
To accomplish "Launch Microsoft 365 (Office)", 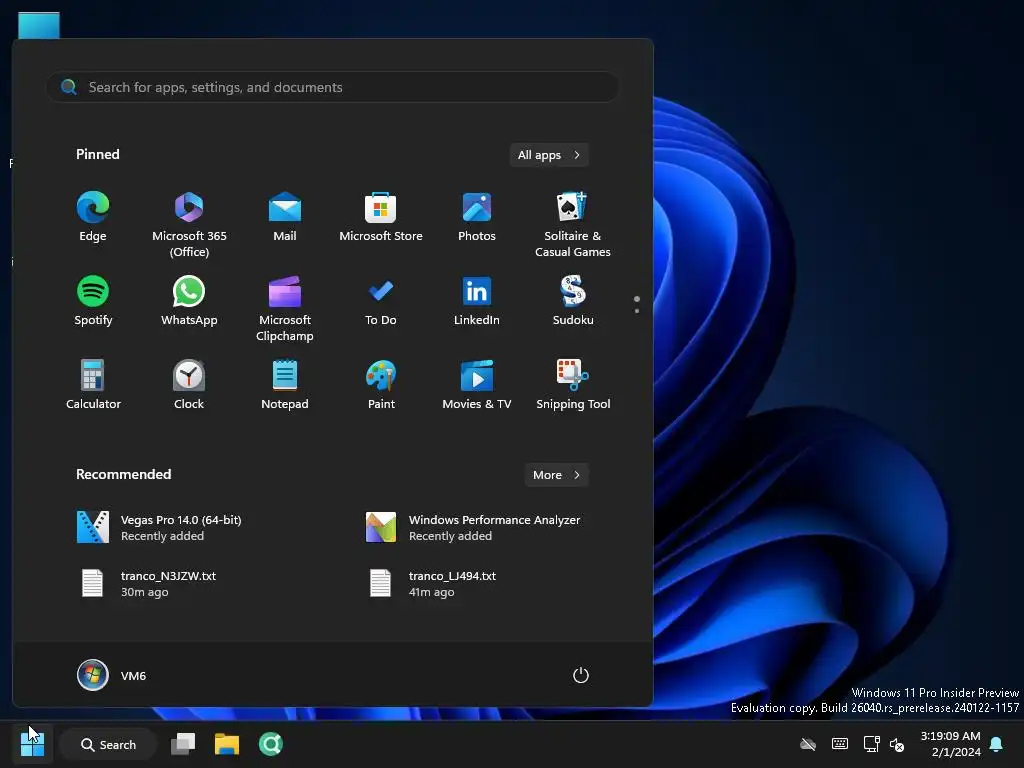I will pos(189,225).
